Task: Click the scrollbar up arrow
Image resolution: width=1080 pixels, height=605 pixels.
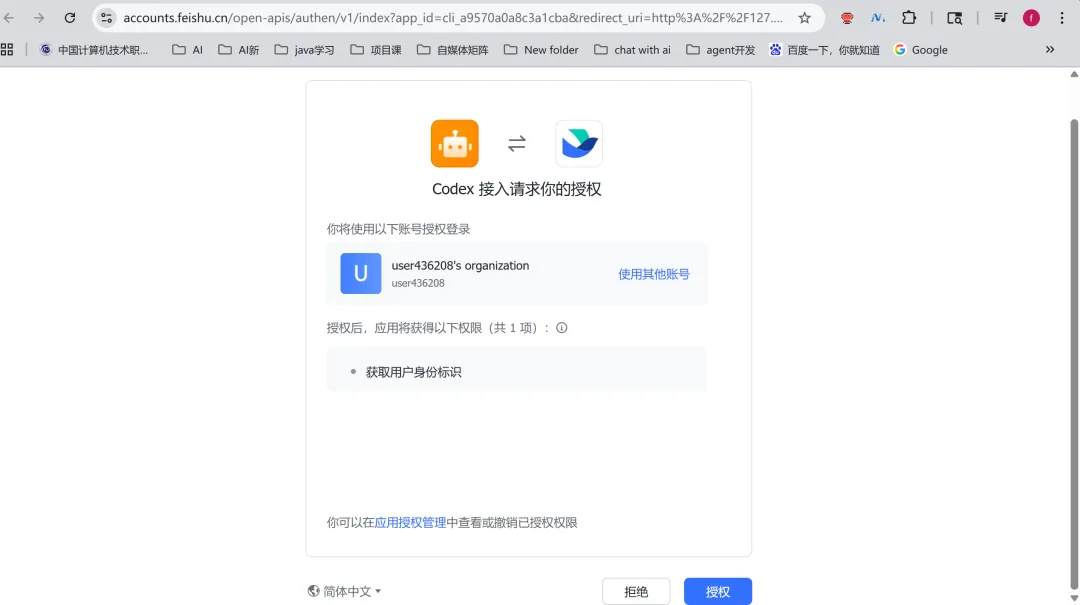Action: [x=1074, y=74]
